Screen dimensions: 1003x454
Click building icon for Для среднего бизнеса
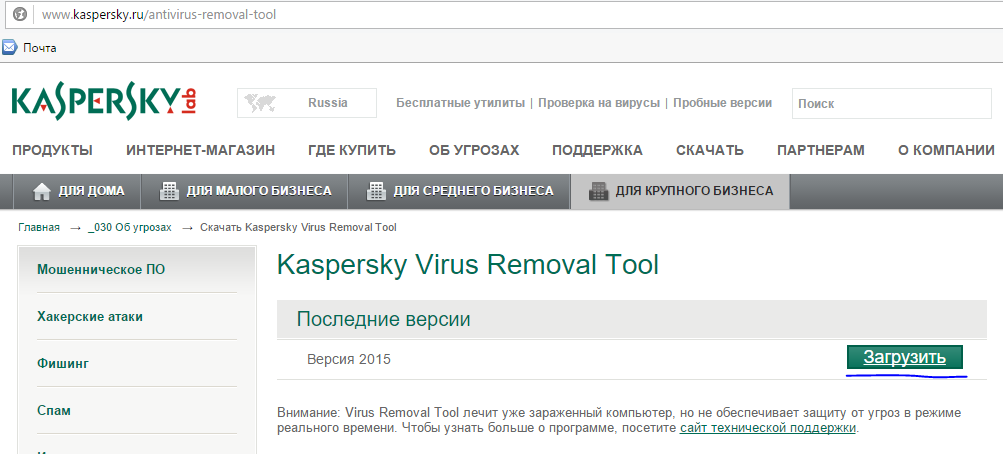(x=376, y=191)
